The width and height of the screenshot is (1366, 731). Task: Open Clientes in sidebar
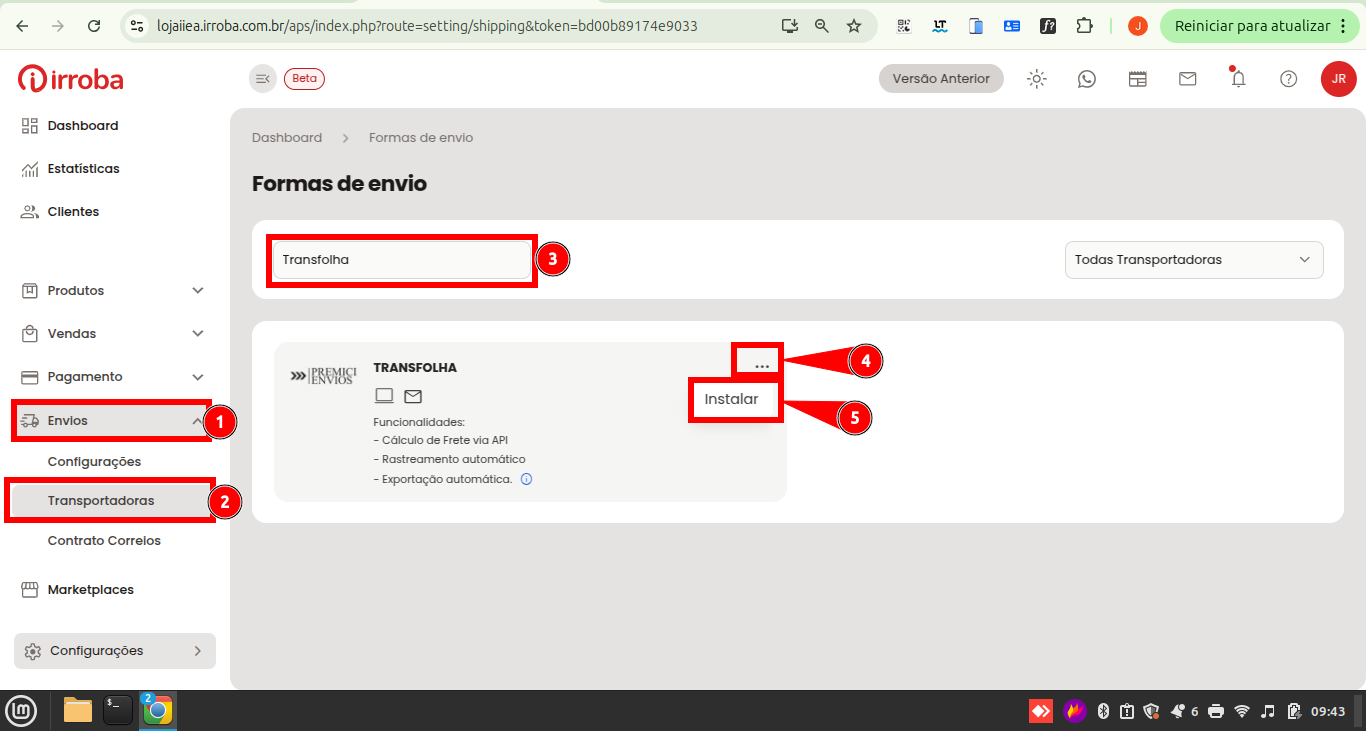[73, 212]
